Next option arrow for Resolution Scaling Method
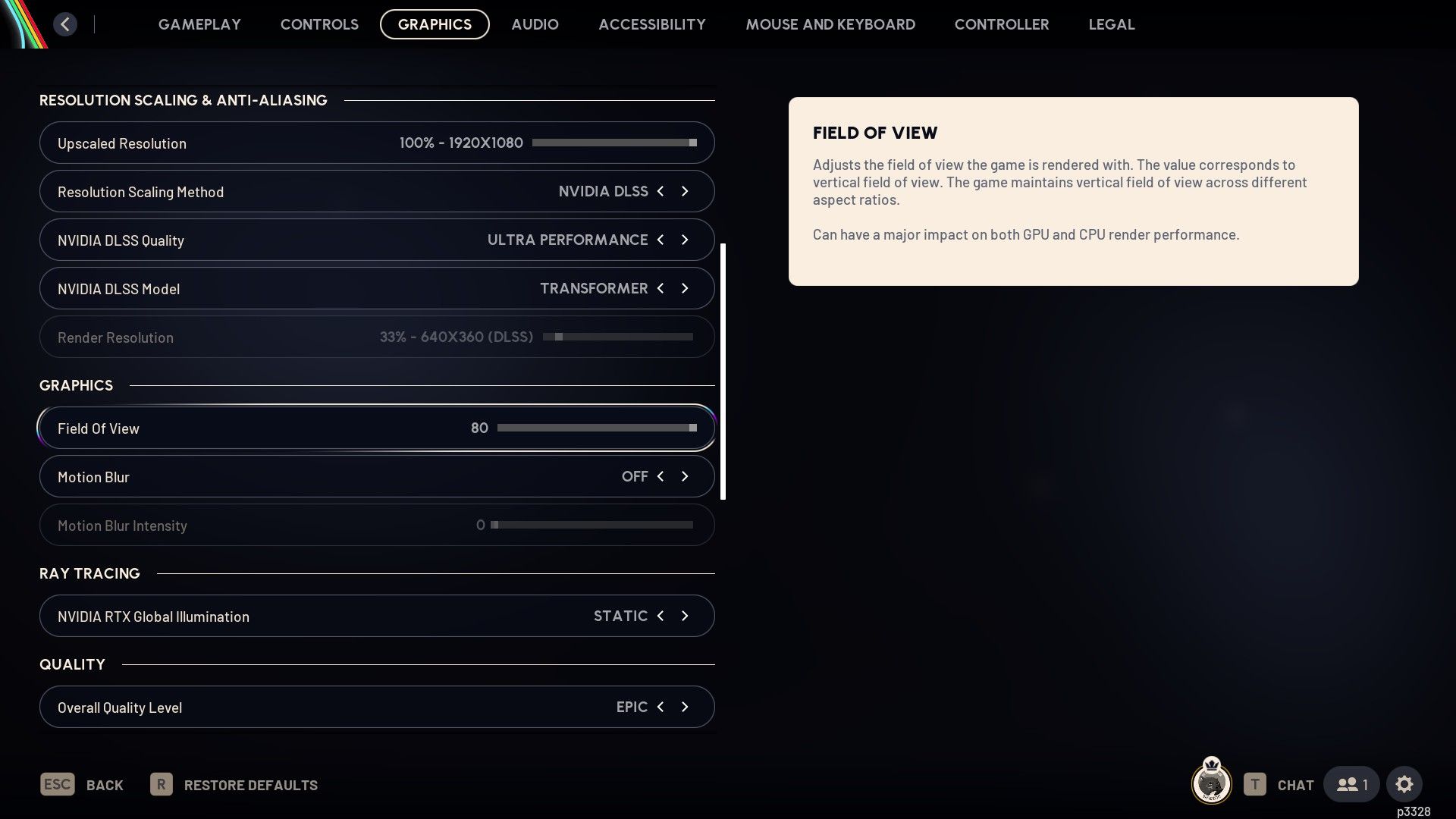This screenshot has height=819, width=1456. pyautogui.click(x=685, y=191)
